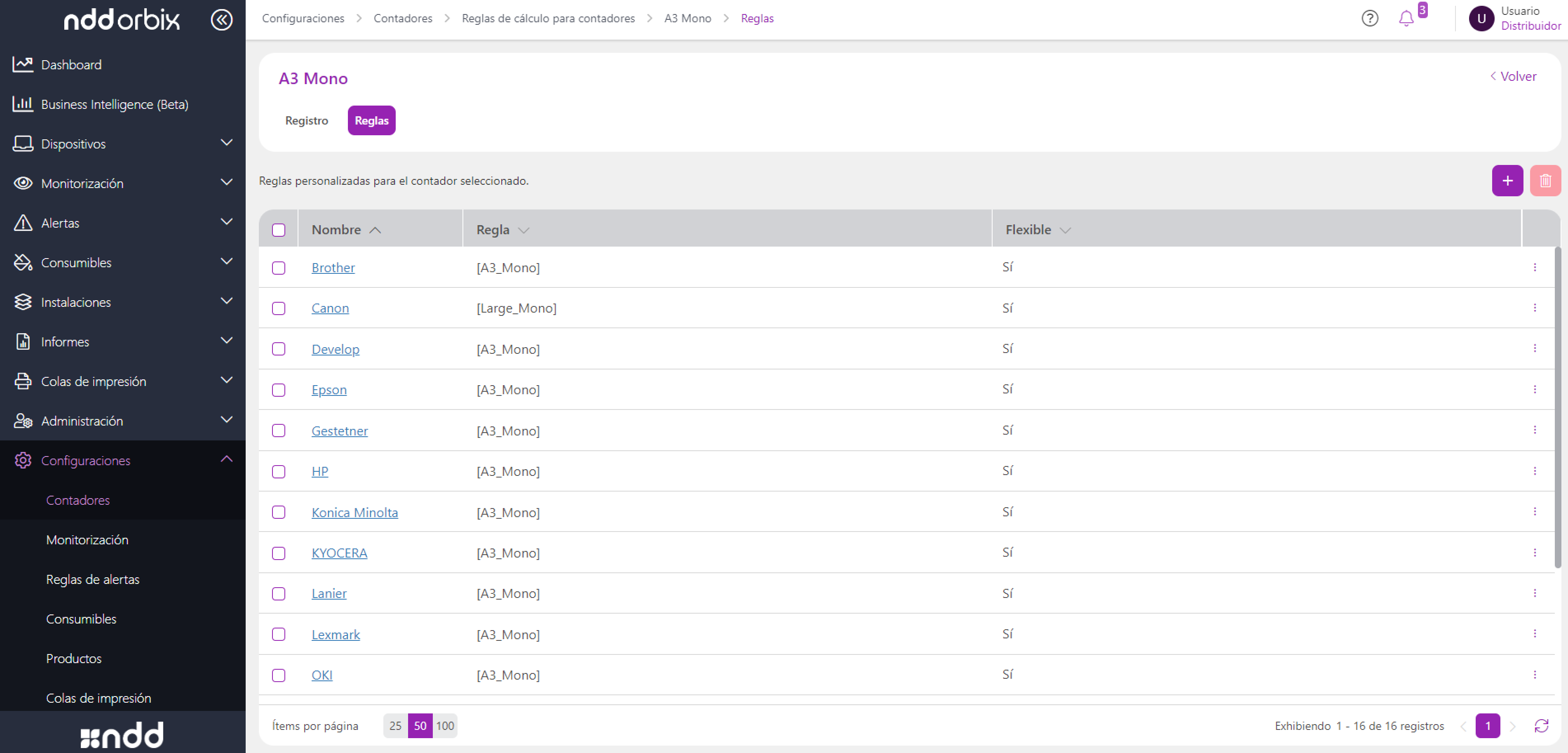The height and width of the screenshot is (753, 1568).
Task: Open row options menu for OKI
Action: click(x=1535, y=675)
